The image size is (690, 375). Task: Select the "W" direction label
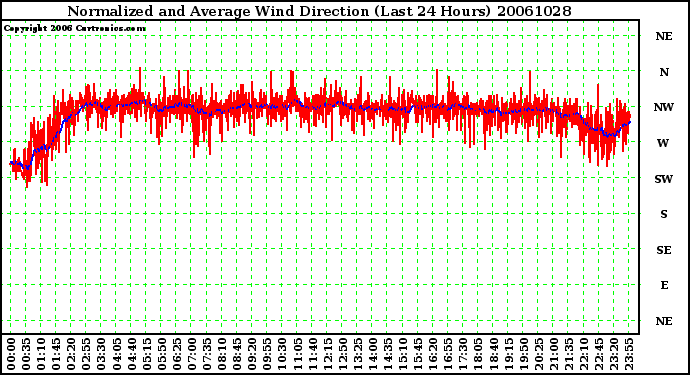click(663, 143)
